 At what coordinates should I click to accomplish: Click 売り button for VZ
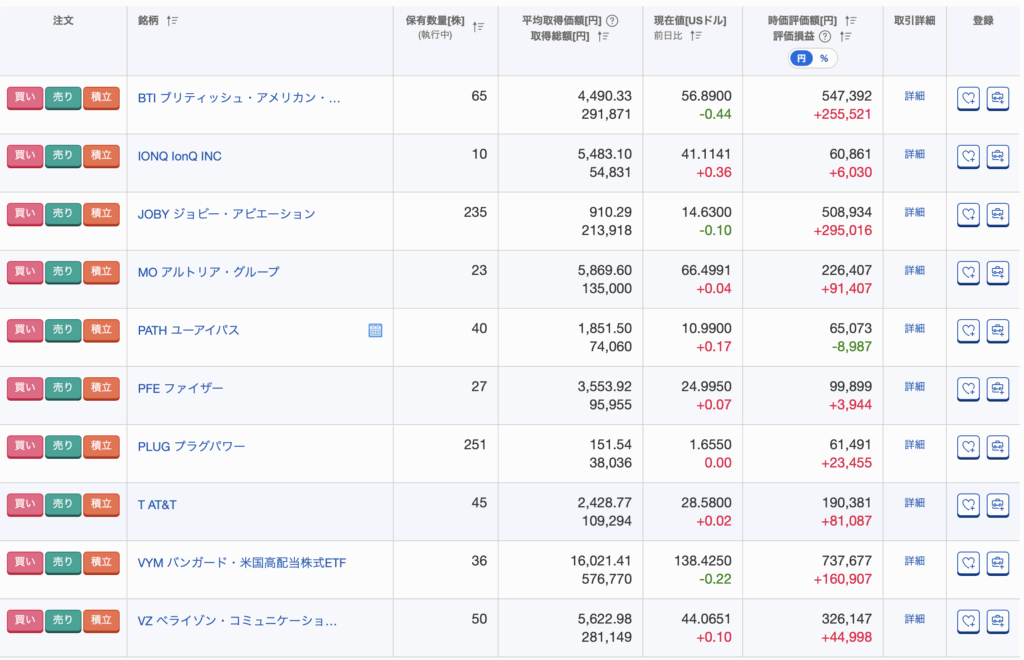tap(63, 621)
